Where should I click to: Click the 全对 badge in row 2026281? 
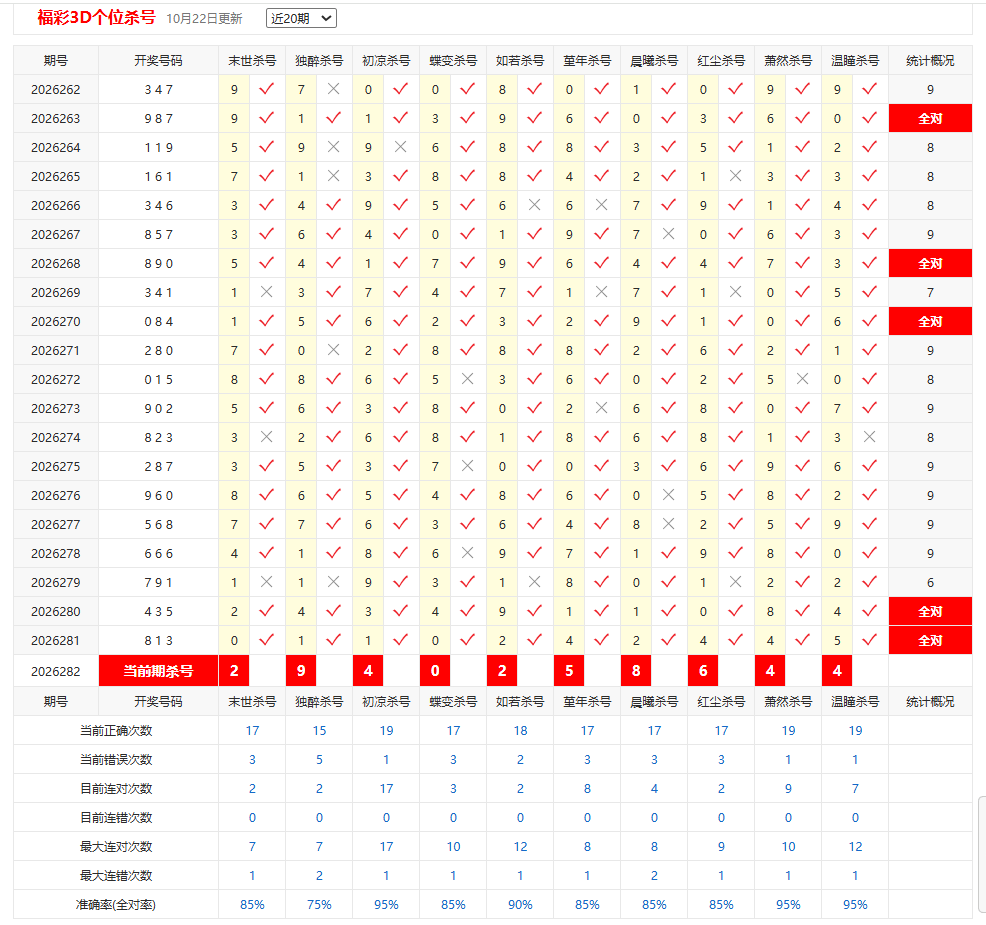pos(930,641)
